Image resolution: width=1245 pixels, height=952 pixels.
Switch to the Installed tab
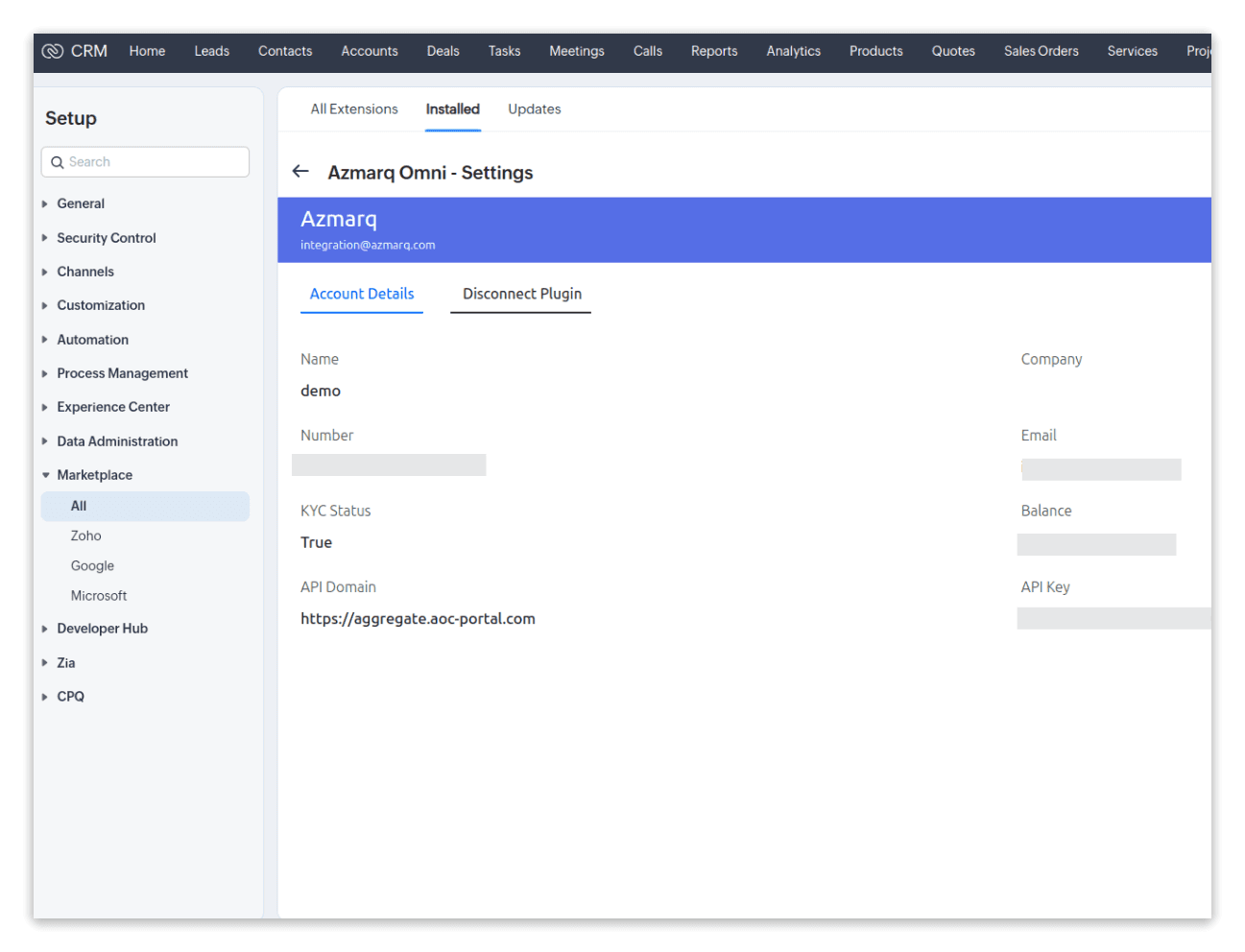coord(453,109)
